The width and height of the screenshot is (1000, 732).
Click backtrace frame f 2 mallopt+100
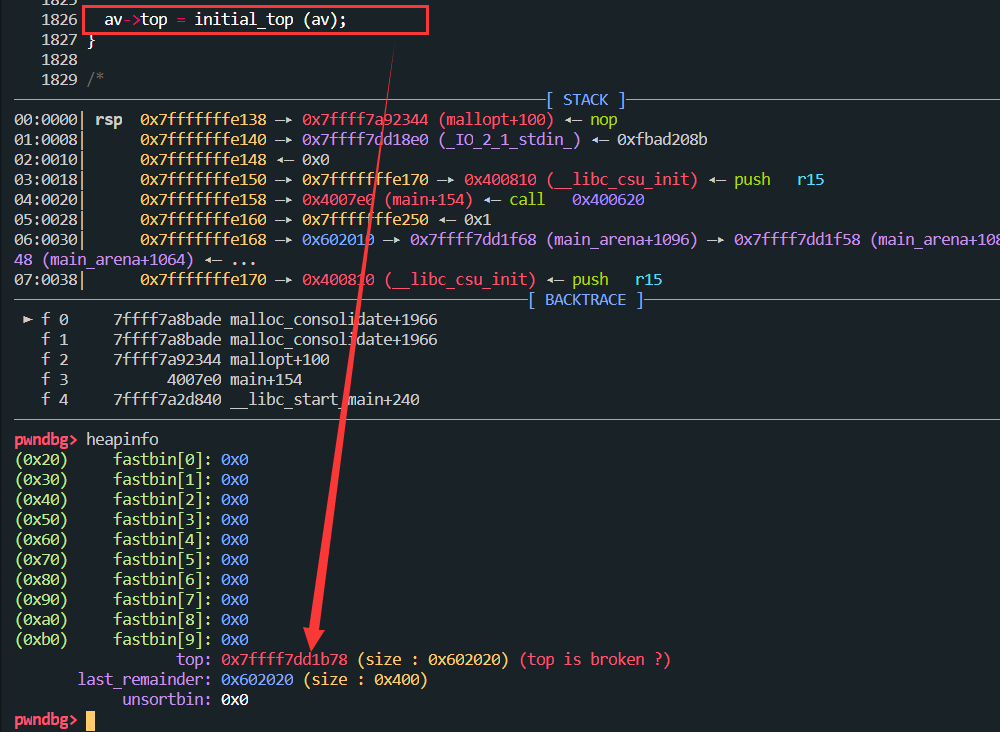[x=185, y=360]
